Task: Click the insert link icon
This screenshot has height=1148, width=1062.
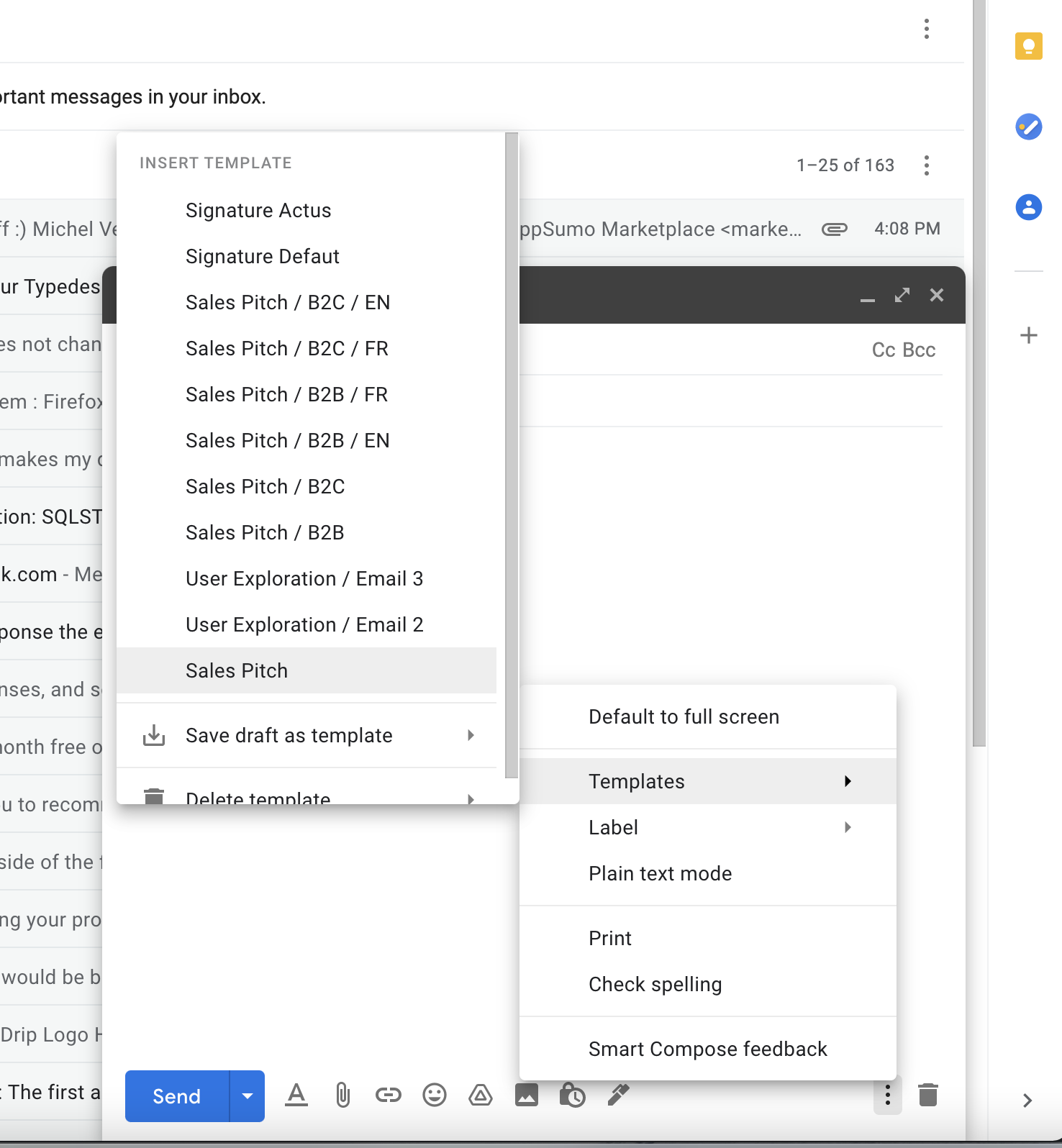Action: pos(388,1095)
